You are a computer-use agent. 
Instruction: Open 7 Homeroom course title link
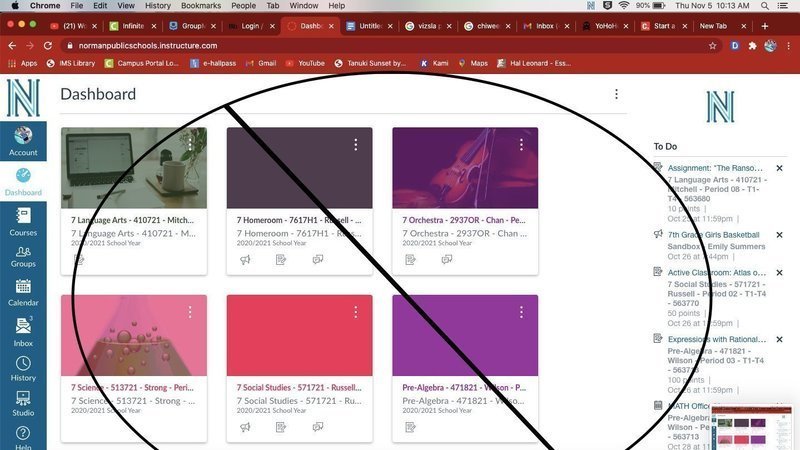tap(298, 220)
